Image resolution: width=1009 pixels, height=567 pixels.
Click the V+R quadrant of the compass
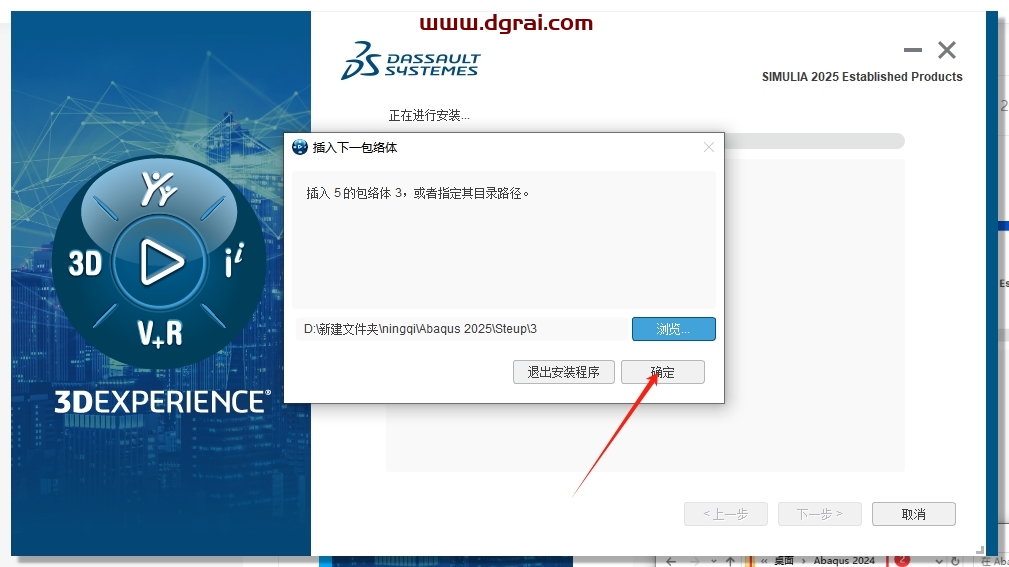pos(160,334)
